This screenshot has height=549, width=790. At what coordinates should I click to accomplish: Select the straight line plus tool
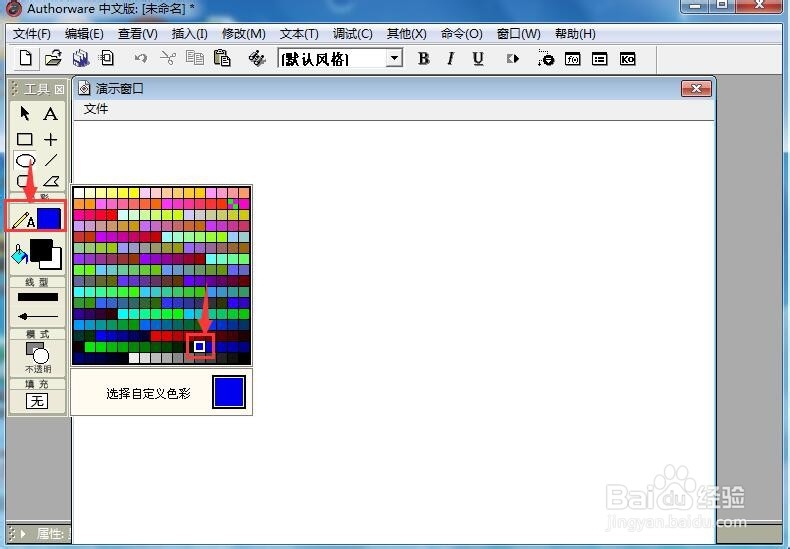click(x=50, y=139)
